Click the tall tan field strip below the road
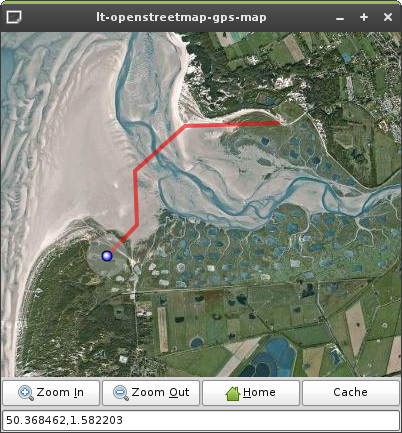402x433 pixels. (x=163, y=330)
